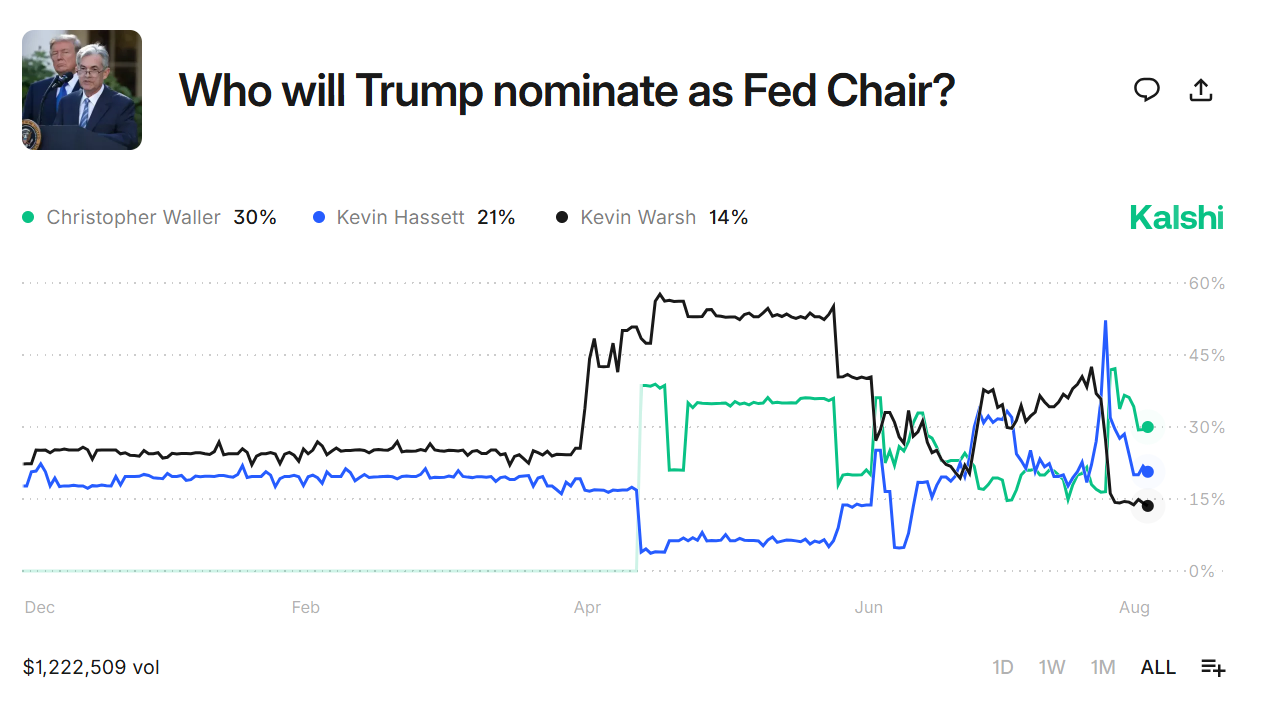Viewport: 1276px width, 708px height.
Task: Select the 1W time range
Action: [1052, 667]
